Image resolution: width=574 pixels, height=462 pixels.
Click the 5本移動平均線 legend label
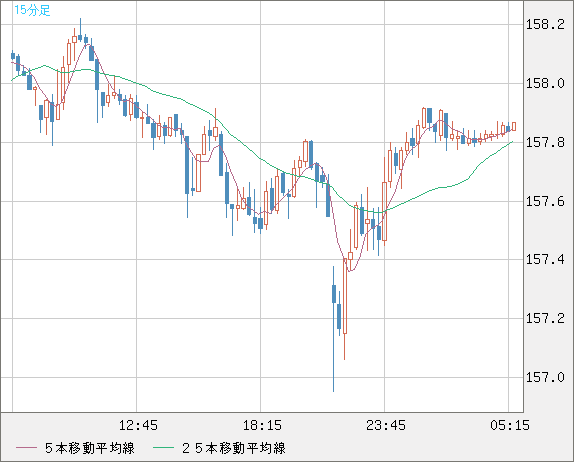(90, 448)
